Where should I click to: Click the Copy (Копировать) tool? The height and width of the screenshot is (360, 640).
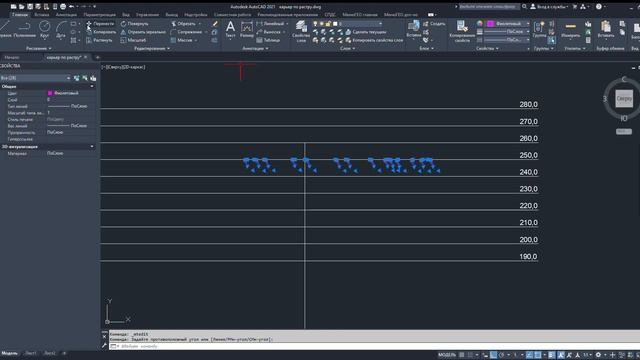pos(101,32)
